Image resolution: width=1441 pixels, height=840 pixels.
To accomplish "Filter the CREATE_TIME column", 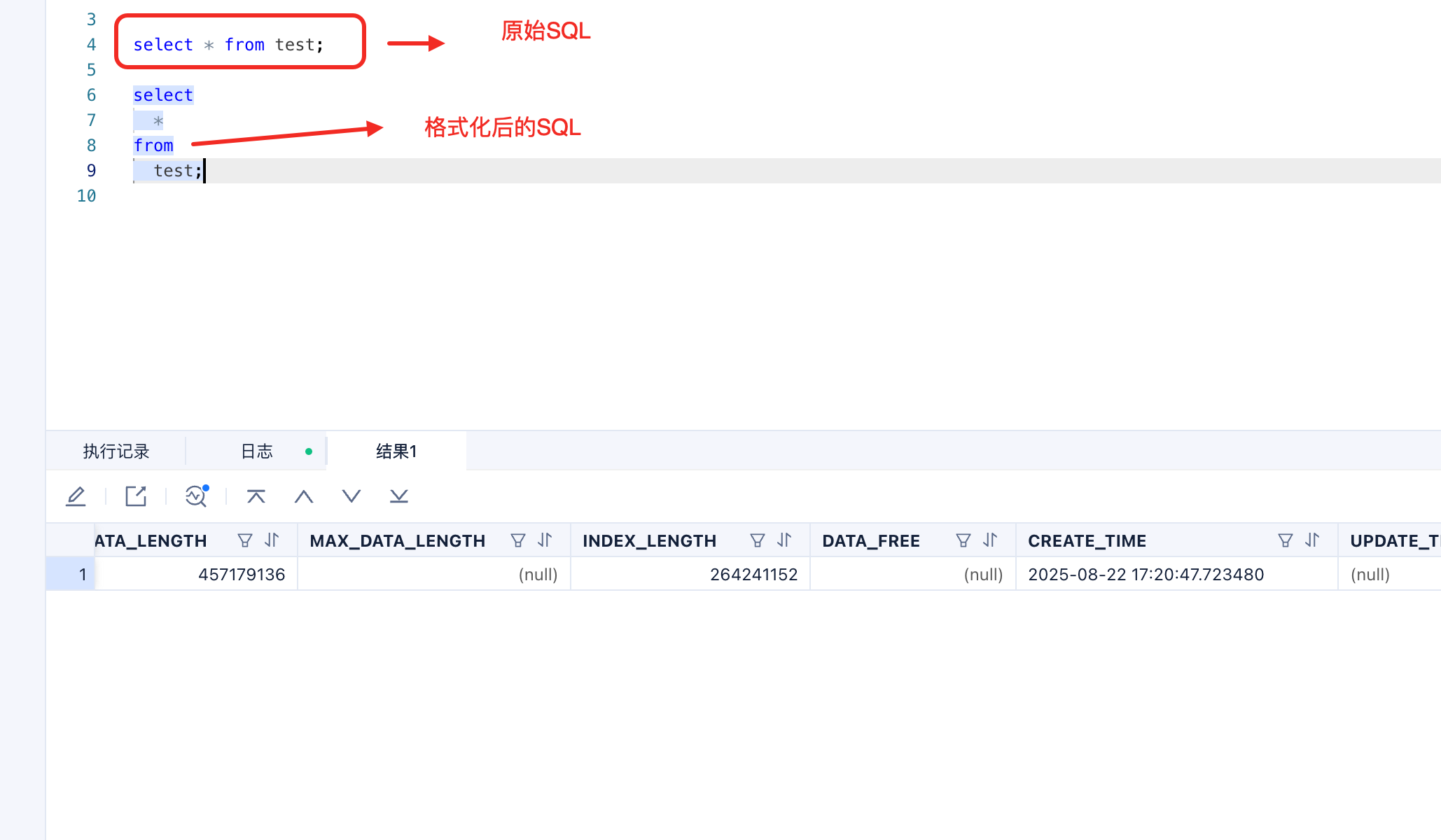I will [1286, 540].
